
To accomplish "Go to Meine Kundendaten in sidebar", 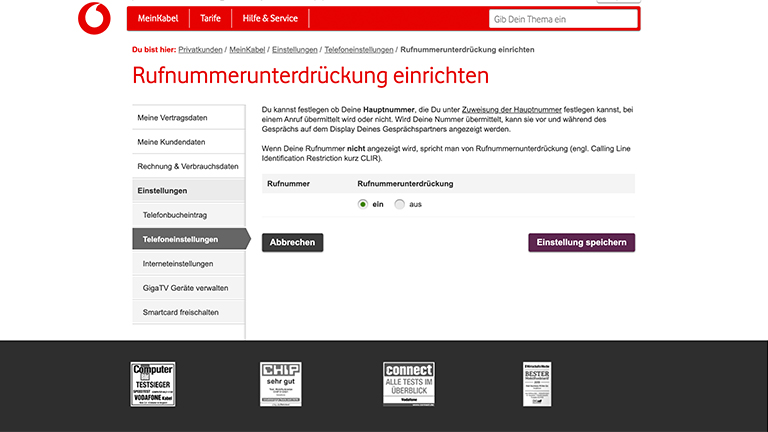I will point(189,142).
